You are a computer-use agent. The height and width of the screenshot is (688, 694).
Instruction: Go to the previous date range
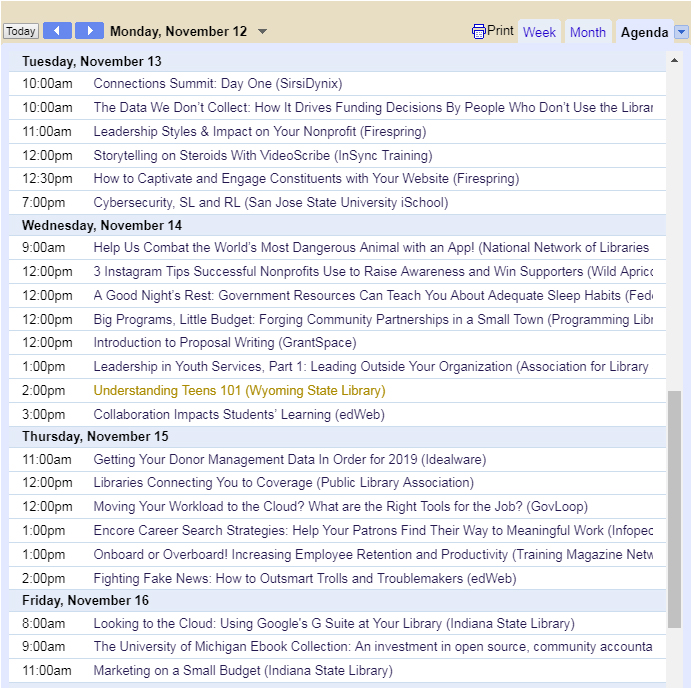[x=57, y=31]
